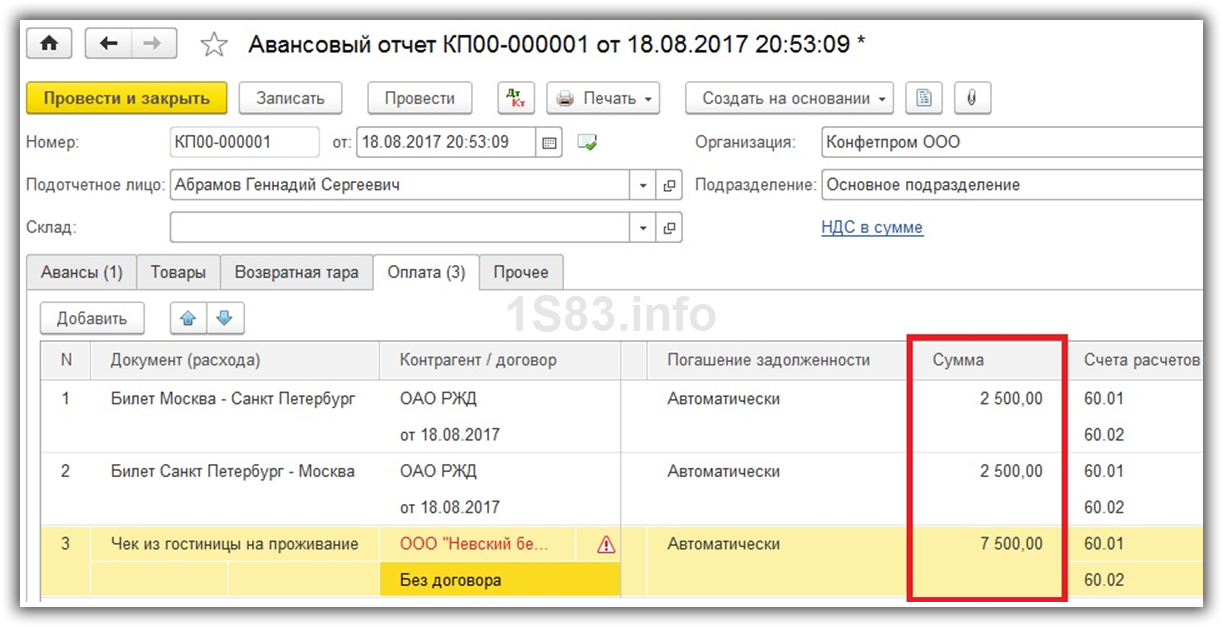1223x627 pixels.
Task: Move row up with arrow
Action: pos(188,318)
